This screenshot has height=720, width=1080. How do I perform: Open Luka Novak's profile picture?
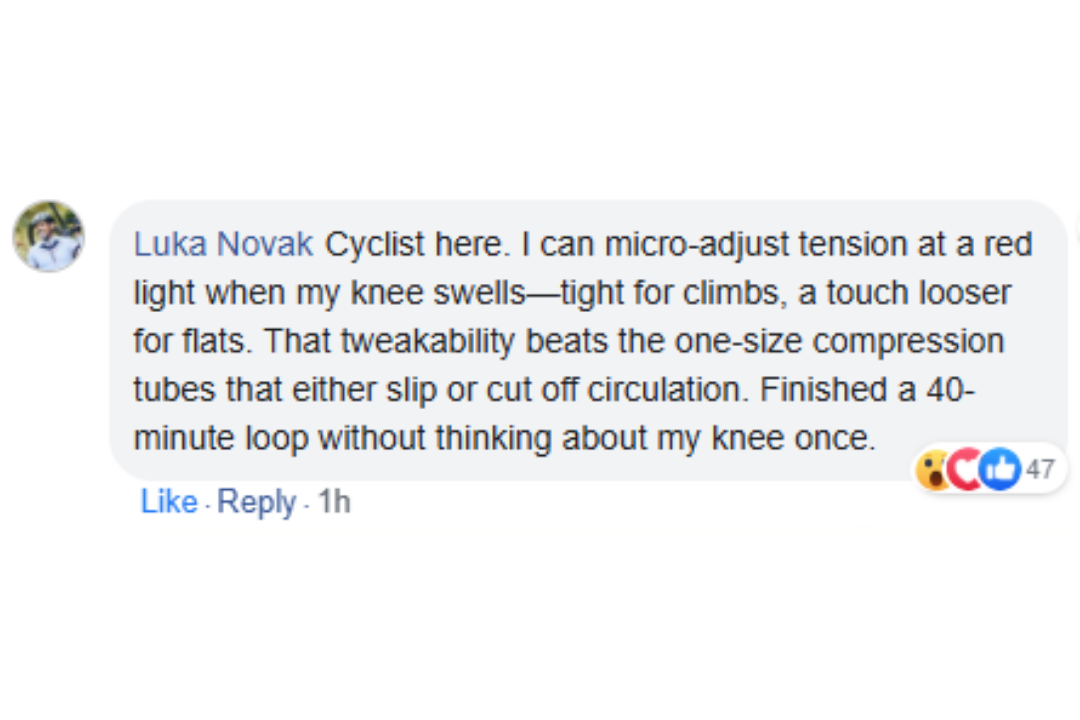[x=49, y=236]
